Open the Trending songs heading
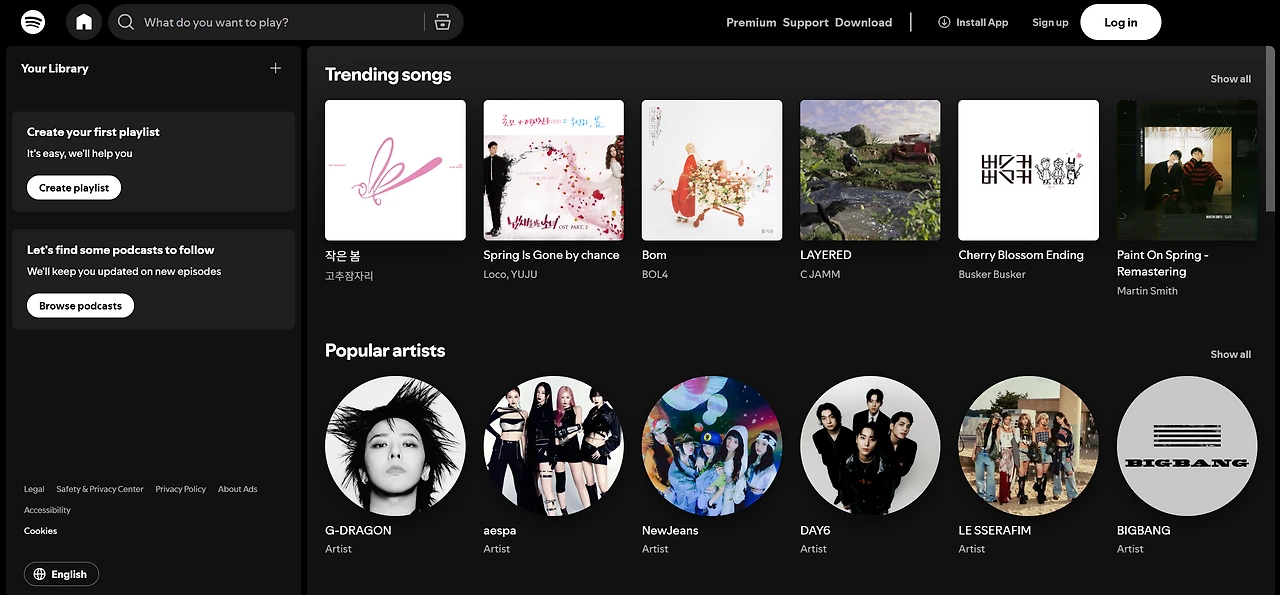 [x=388, y=75]
